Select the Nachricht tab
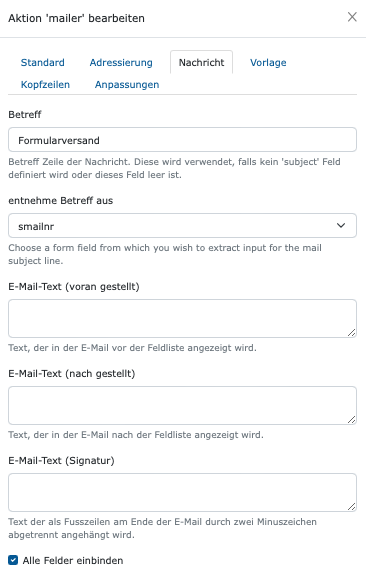The height and width of the screenshot is (572, 366). pyautogui.click(x=201, y=62)
